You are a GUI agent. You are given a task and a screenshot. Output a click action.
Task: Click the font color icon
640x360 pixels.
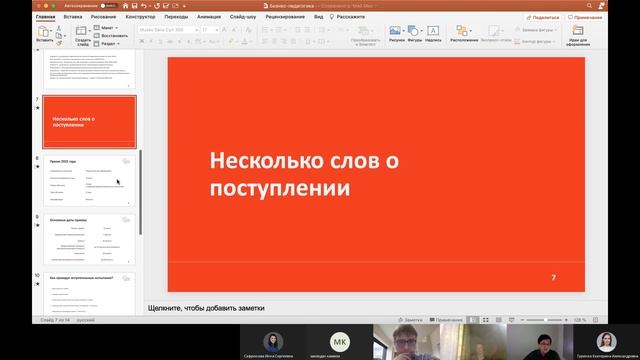[245, 41]
